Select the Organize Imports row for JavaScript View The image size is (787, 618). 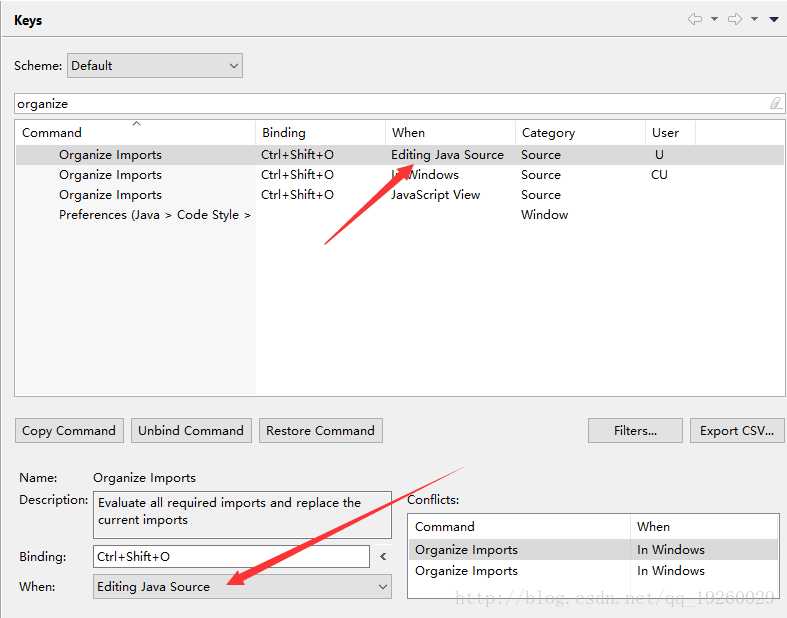click(110, 195)
